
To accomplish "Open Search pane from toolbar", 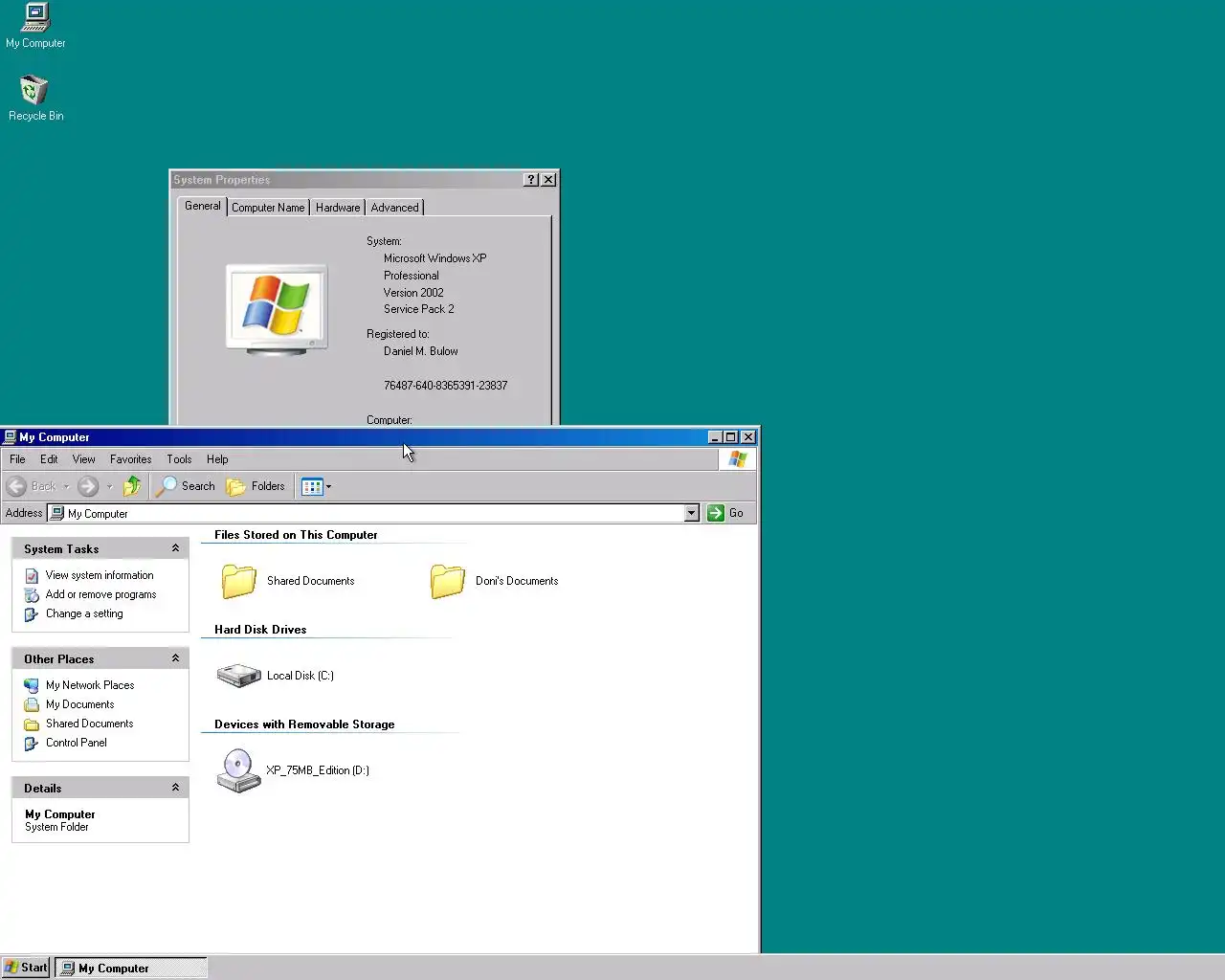I will pyautogui.click(x=187, y=486).
